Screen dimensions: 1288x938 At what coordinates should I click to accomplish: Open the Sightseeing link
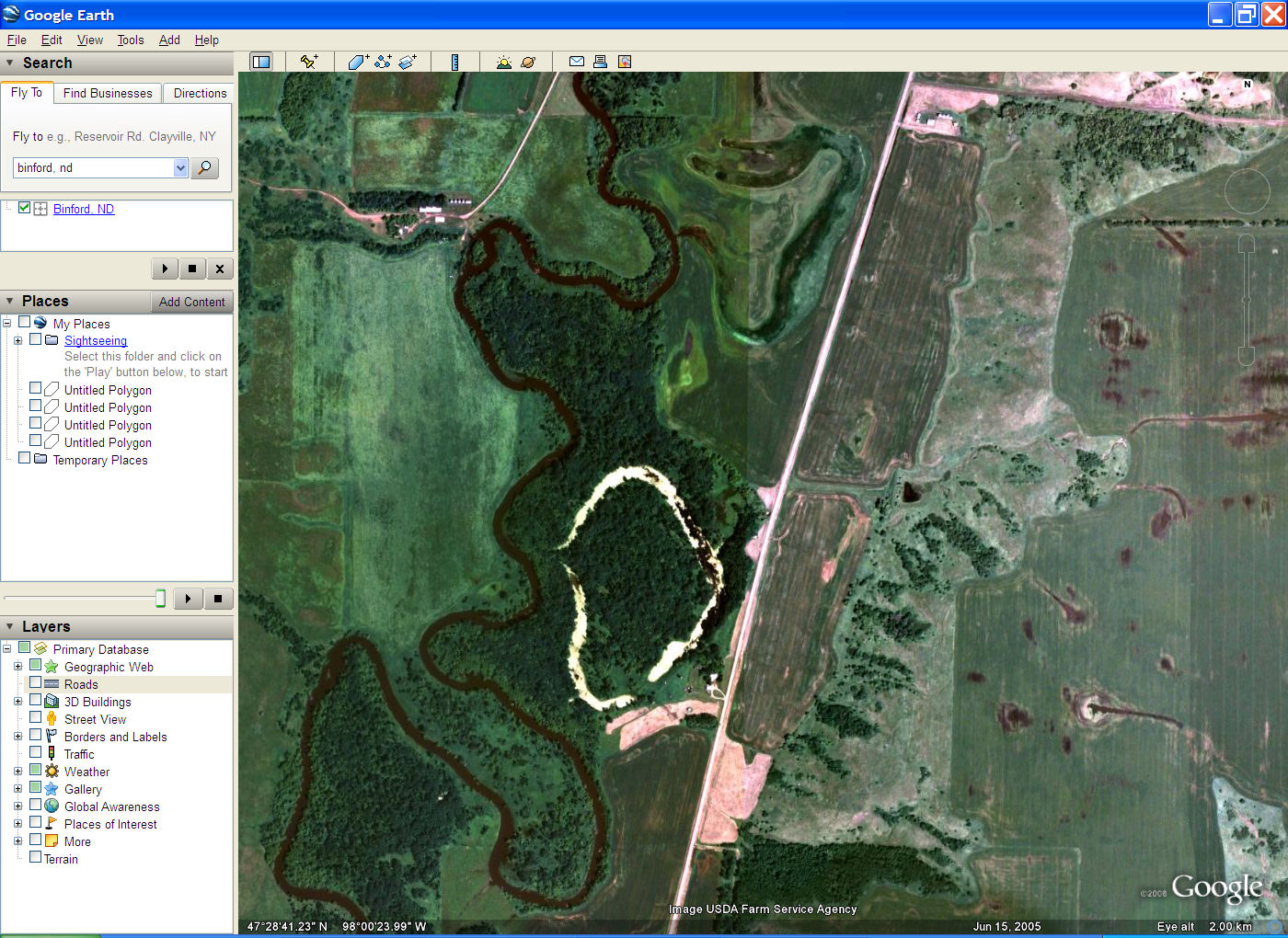(96, 340)
